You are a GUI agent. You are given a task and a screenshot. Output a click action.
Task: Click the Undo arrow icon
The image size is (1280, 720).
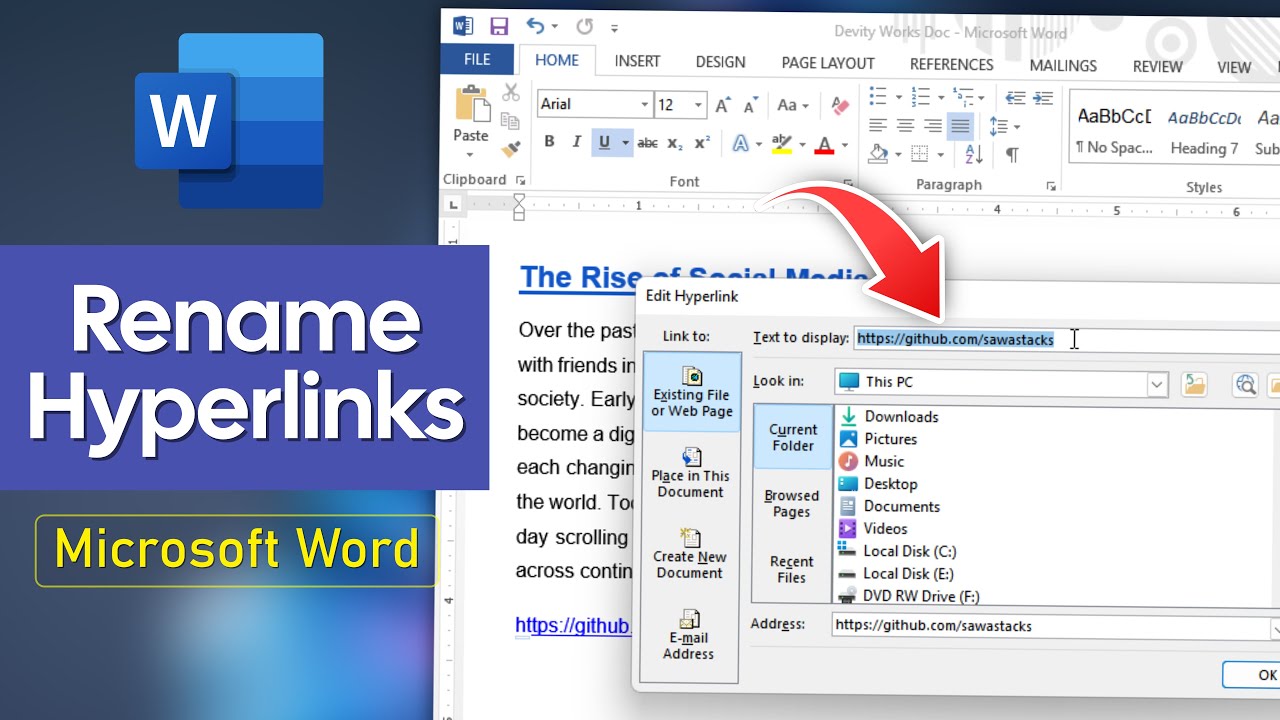536,27
